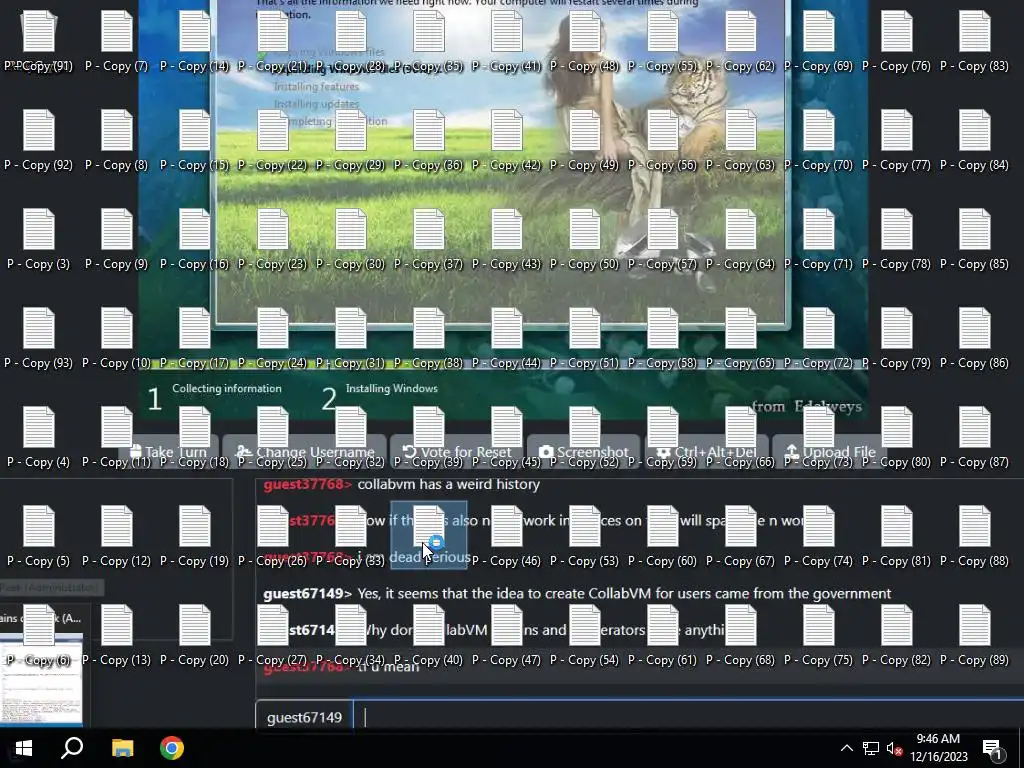Select the P - Copy (3) file
The width and height of the screenshot is (1024, 768).
[x=39, y=239]
